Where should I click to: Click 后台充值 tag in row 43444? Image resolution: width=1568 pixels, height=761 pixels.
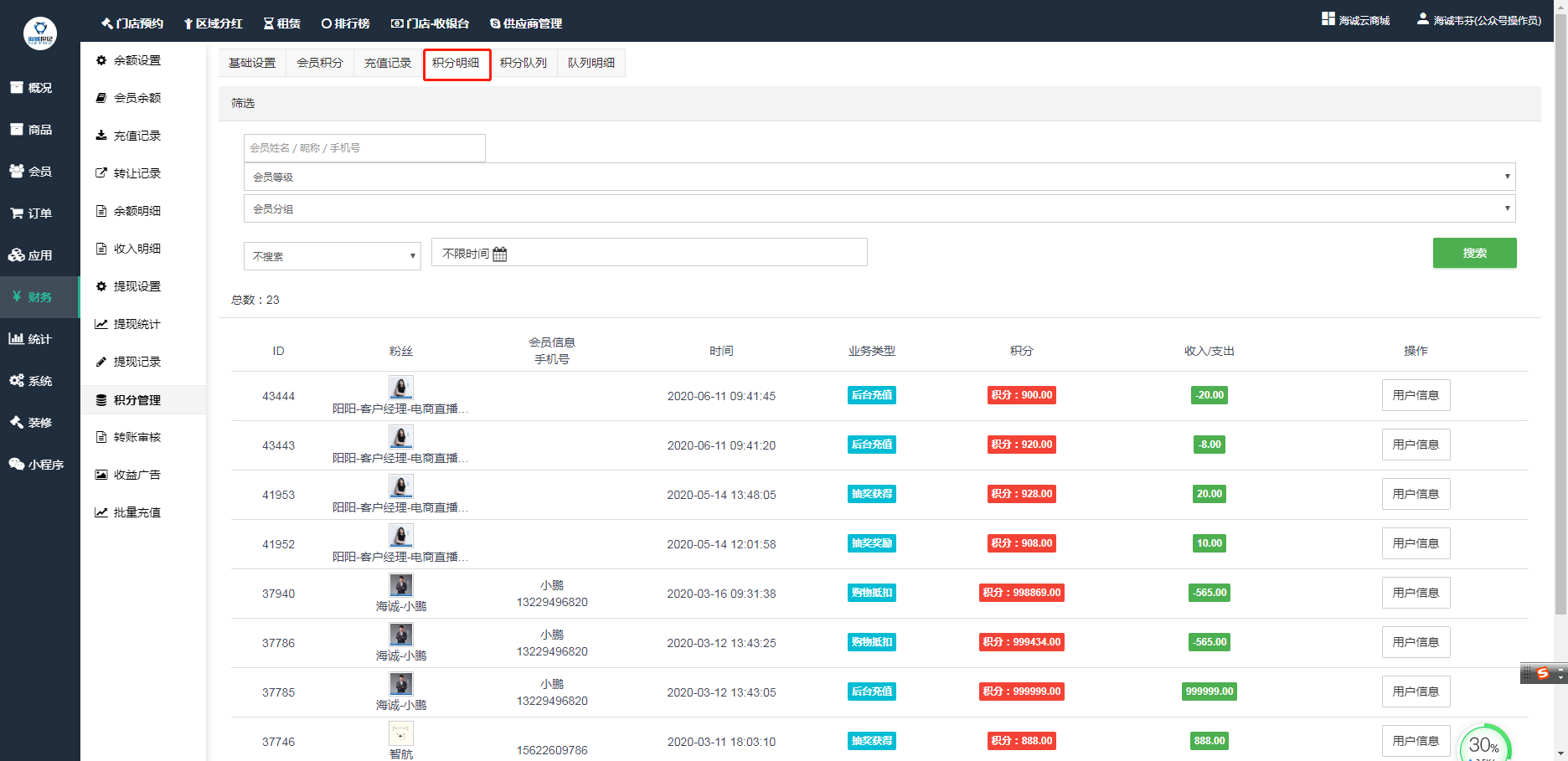click(872, 395)
